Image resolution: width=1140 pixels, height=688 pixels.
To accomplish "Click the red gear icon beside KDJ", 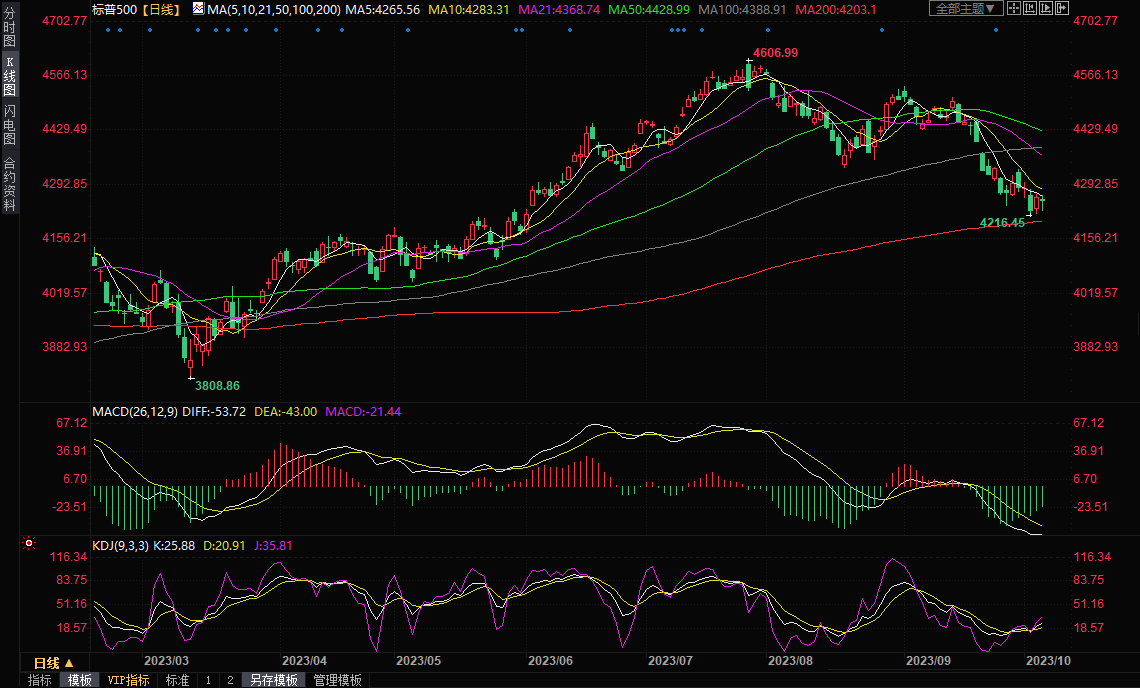I will click(29, 543).
